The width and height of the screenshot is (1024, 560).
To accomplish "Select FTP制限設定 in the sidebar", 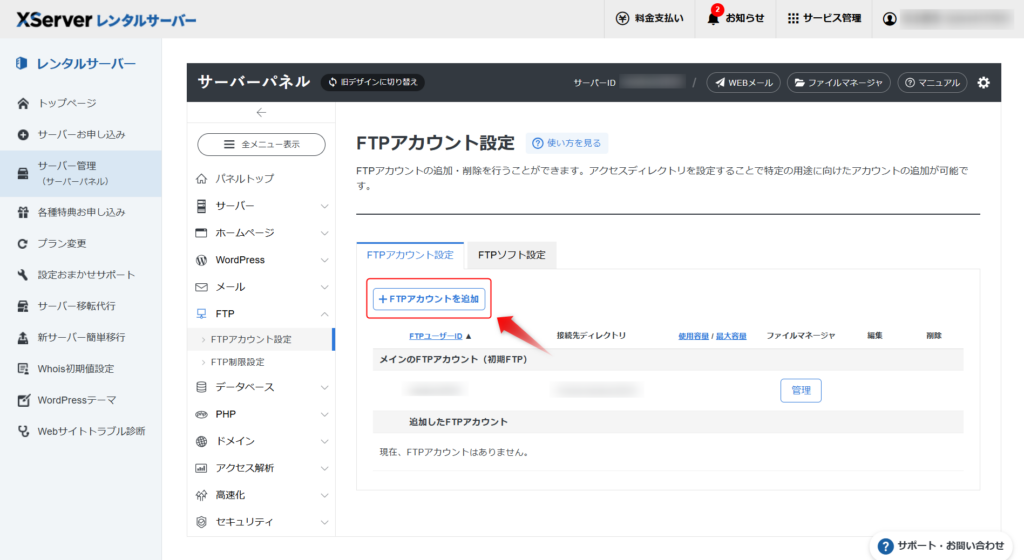I will pyautogui.click(x=238, y=362).
